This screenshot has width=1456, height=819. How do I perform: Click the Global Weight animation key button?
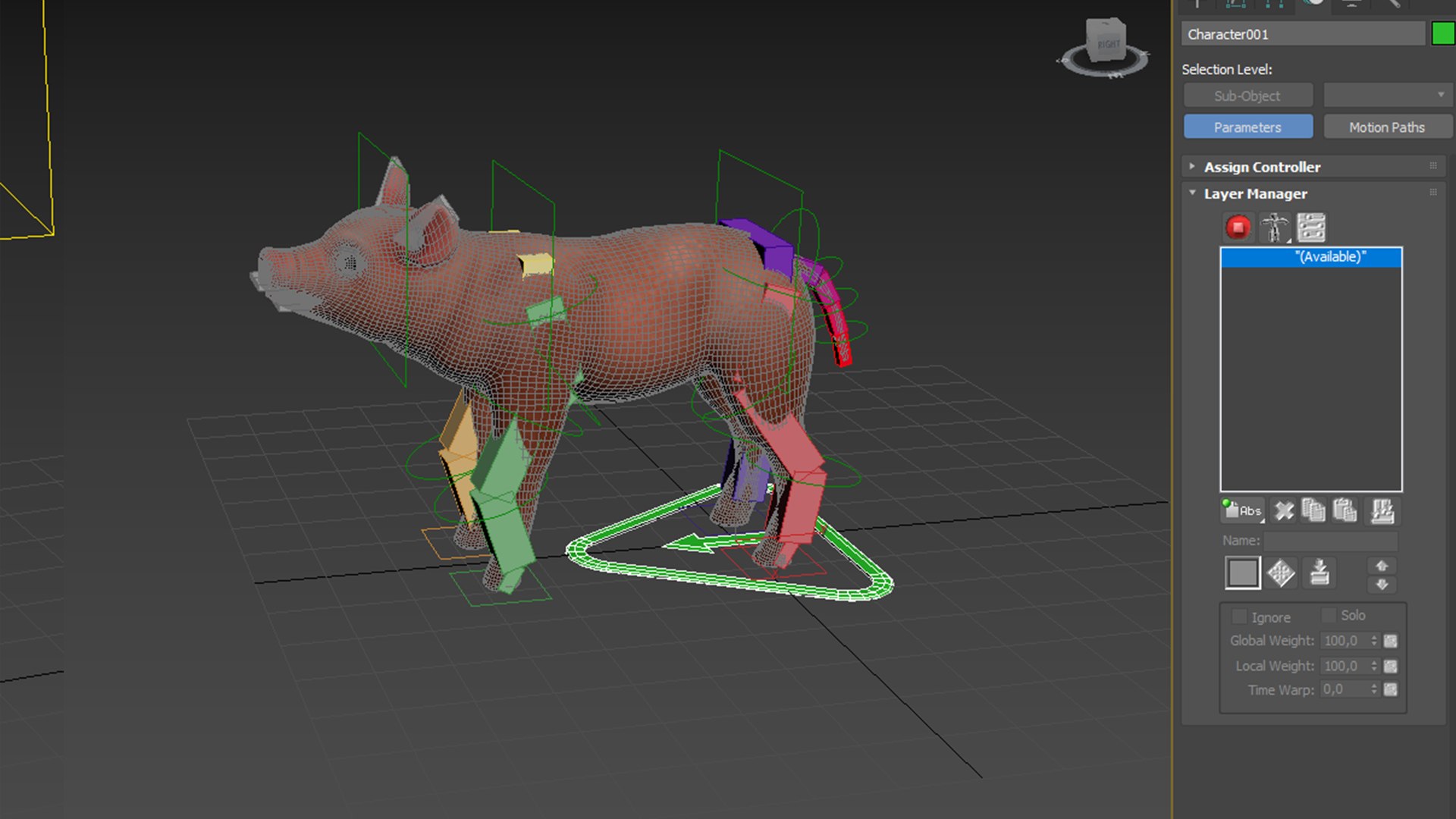(1390, 642)
